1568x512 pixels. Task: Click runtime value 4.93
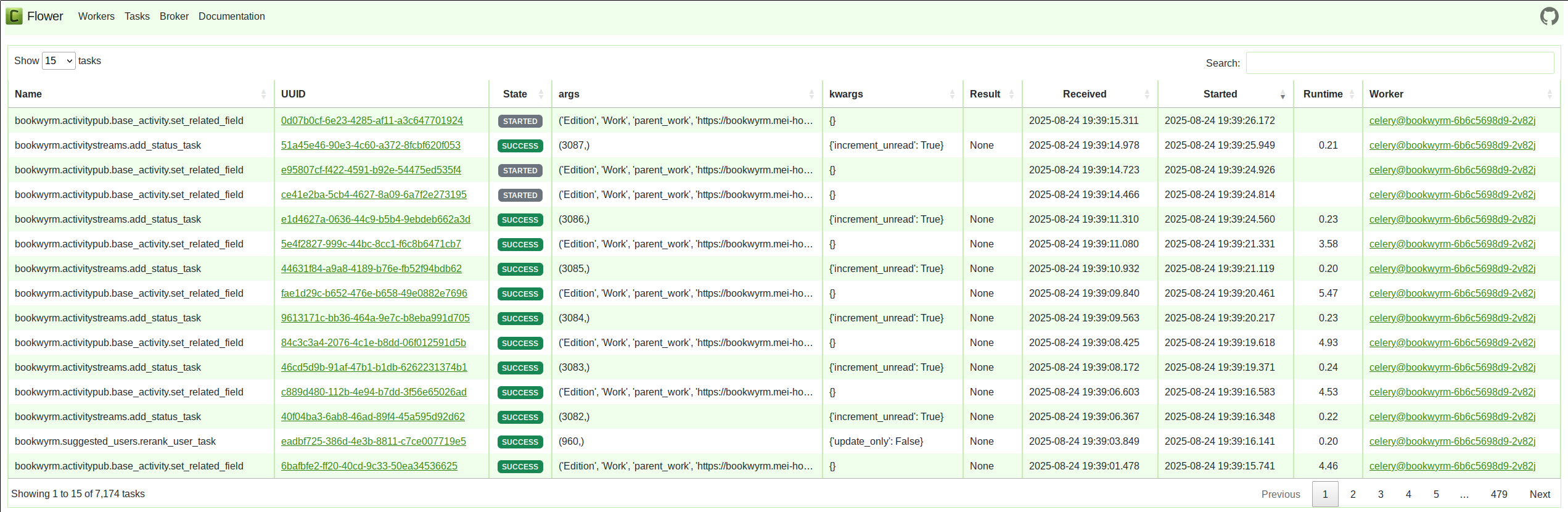coord(1328,342)
